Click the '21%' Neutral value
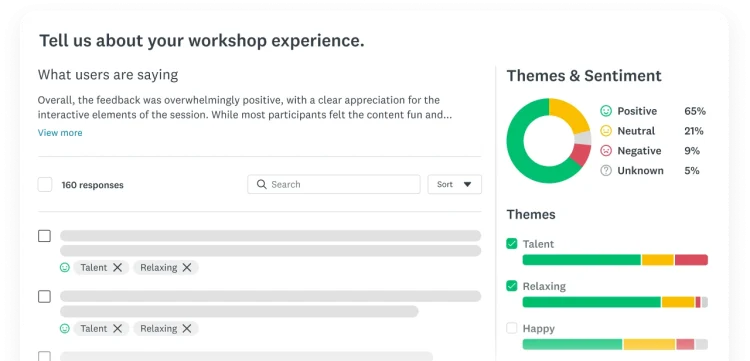 tap(694, 131)
